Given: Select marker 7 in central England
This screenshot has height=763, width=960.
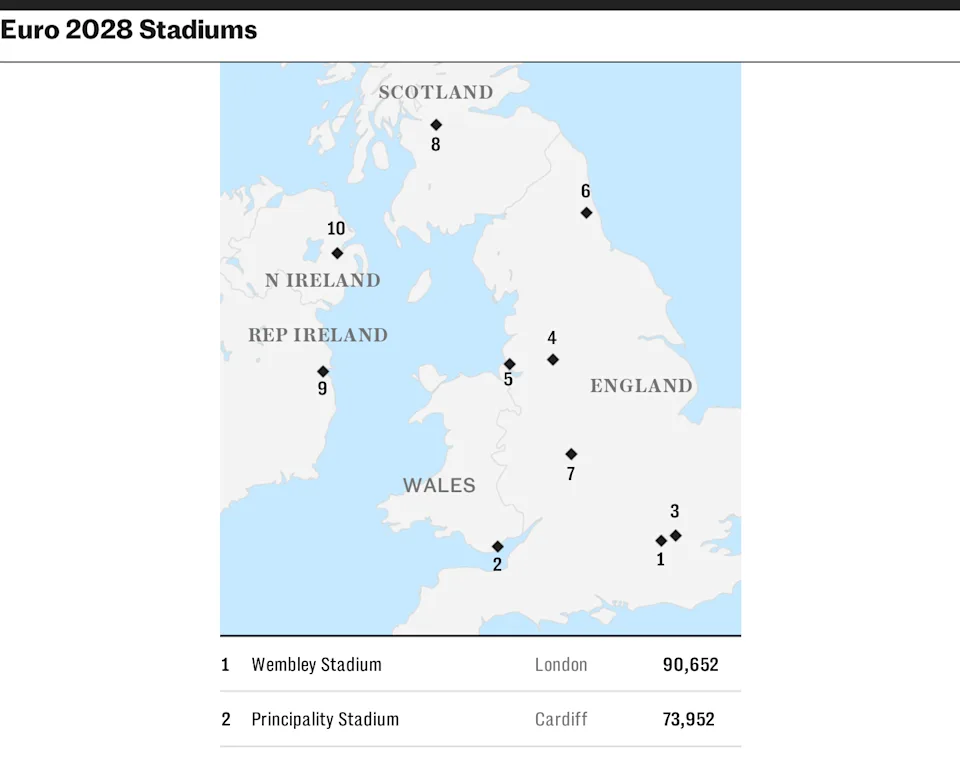Looking at the screenshot, I should (x=571, y=454).
